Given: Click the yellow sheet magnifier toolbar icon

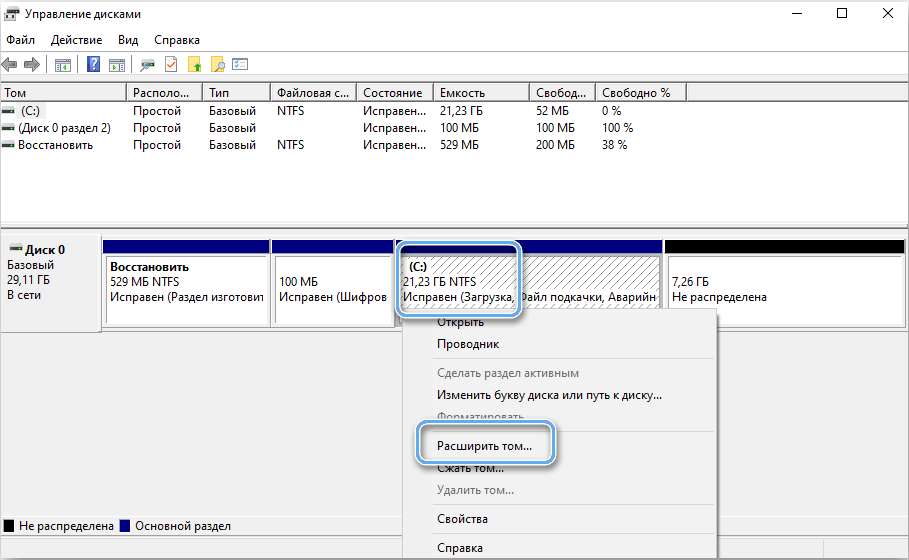Looking at the screenshot, I should pos(217,65).
